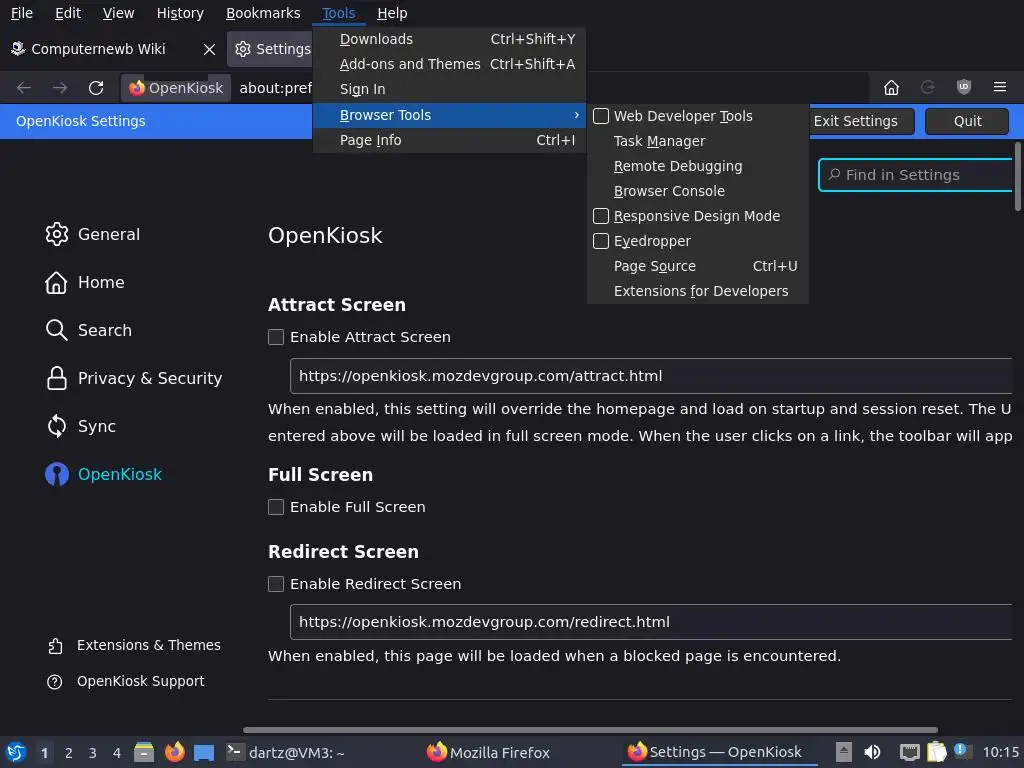Open the volume control in tray
Screen dimensions: 1024x768
[x=872, y=752]
